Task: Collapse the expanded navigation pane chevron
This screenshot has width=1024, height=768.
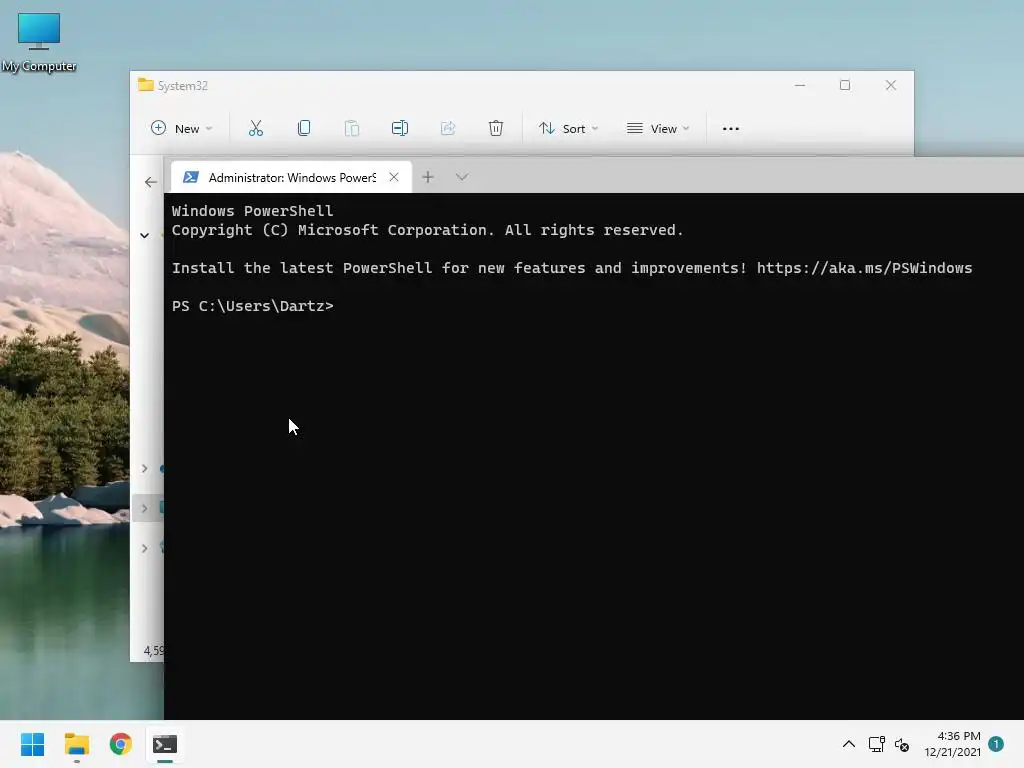Action: pyautogui.click(x=144, y=235)
